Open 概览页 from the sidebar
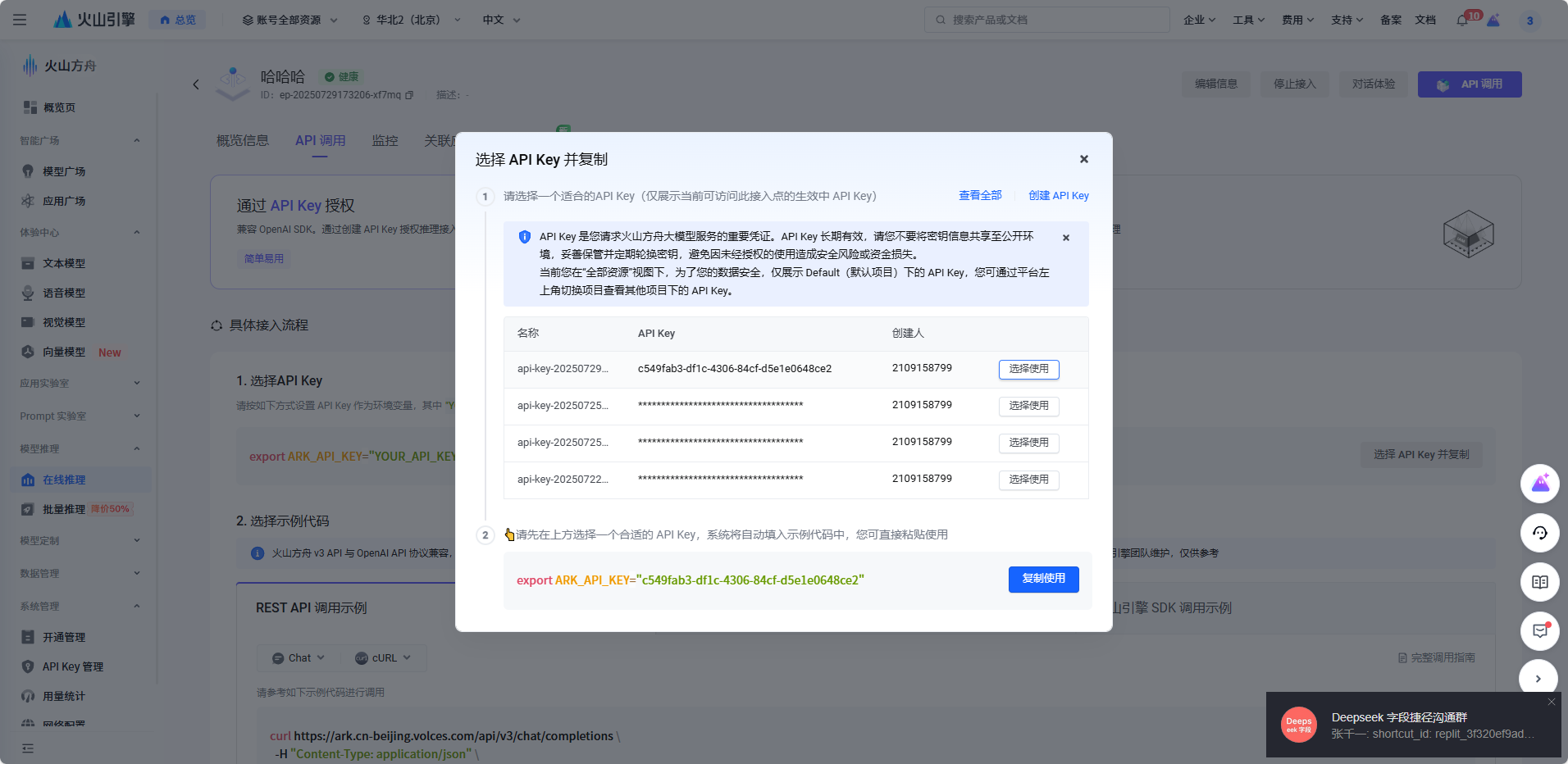Screen dimensions: 1568x764 click(59, 107)
